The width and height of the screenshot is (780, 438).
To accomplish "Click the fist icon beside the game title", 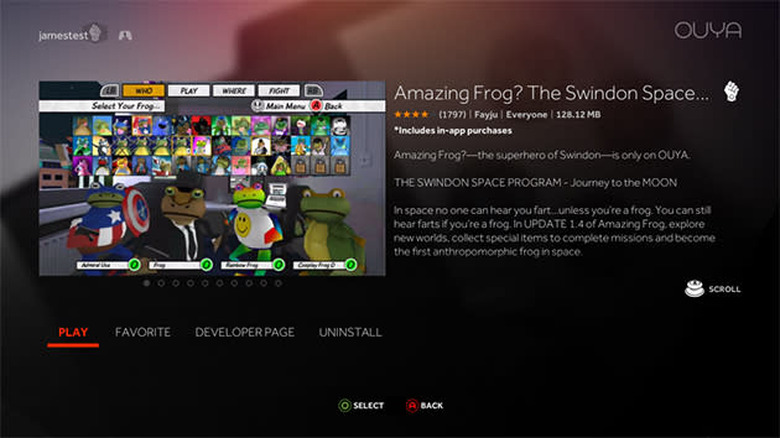I will (731, 92).
